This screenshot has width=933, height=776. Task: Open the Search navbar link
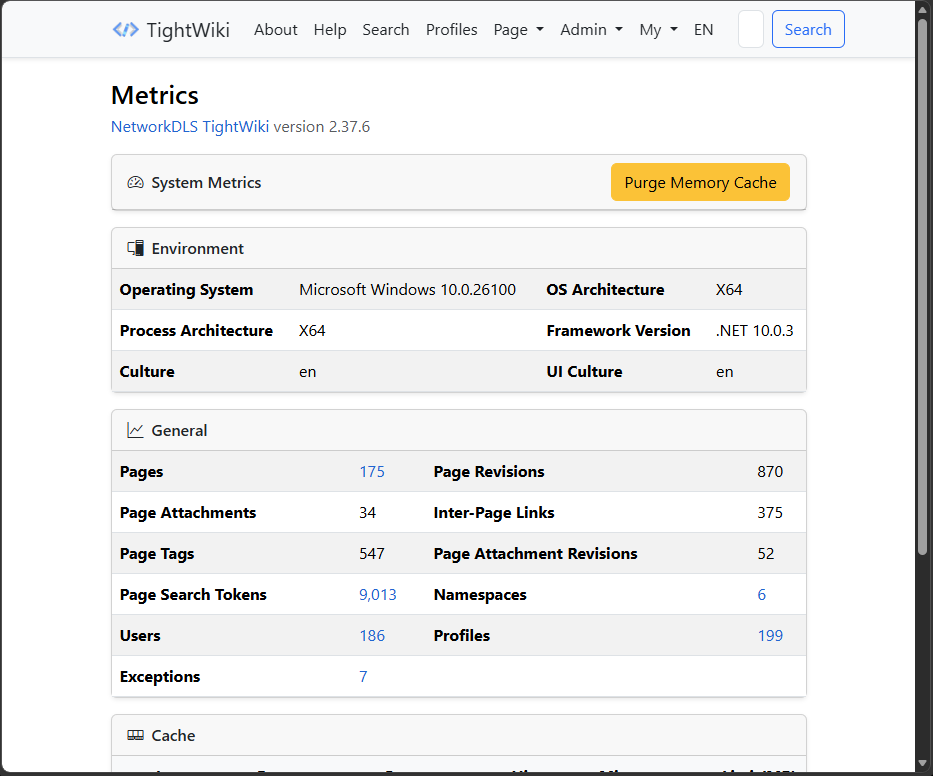click(386, 30)
